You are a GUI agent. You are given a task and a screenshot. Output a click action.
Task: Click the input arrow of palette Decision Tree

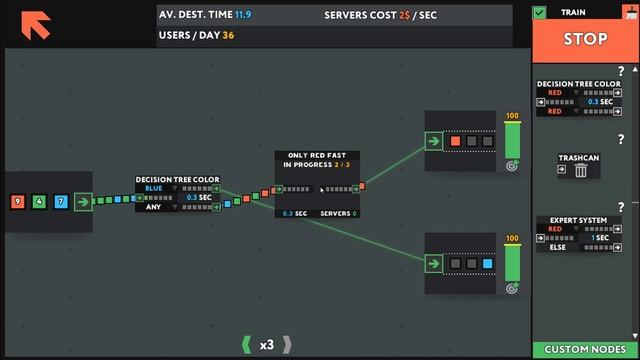pyautogui.click(x=541, y=102)
